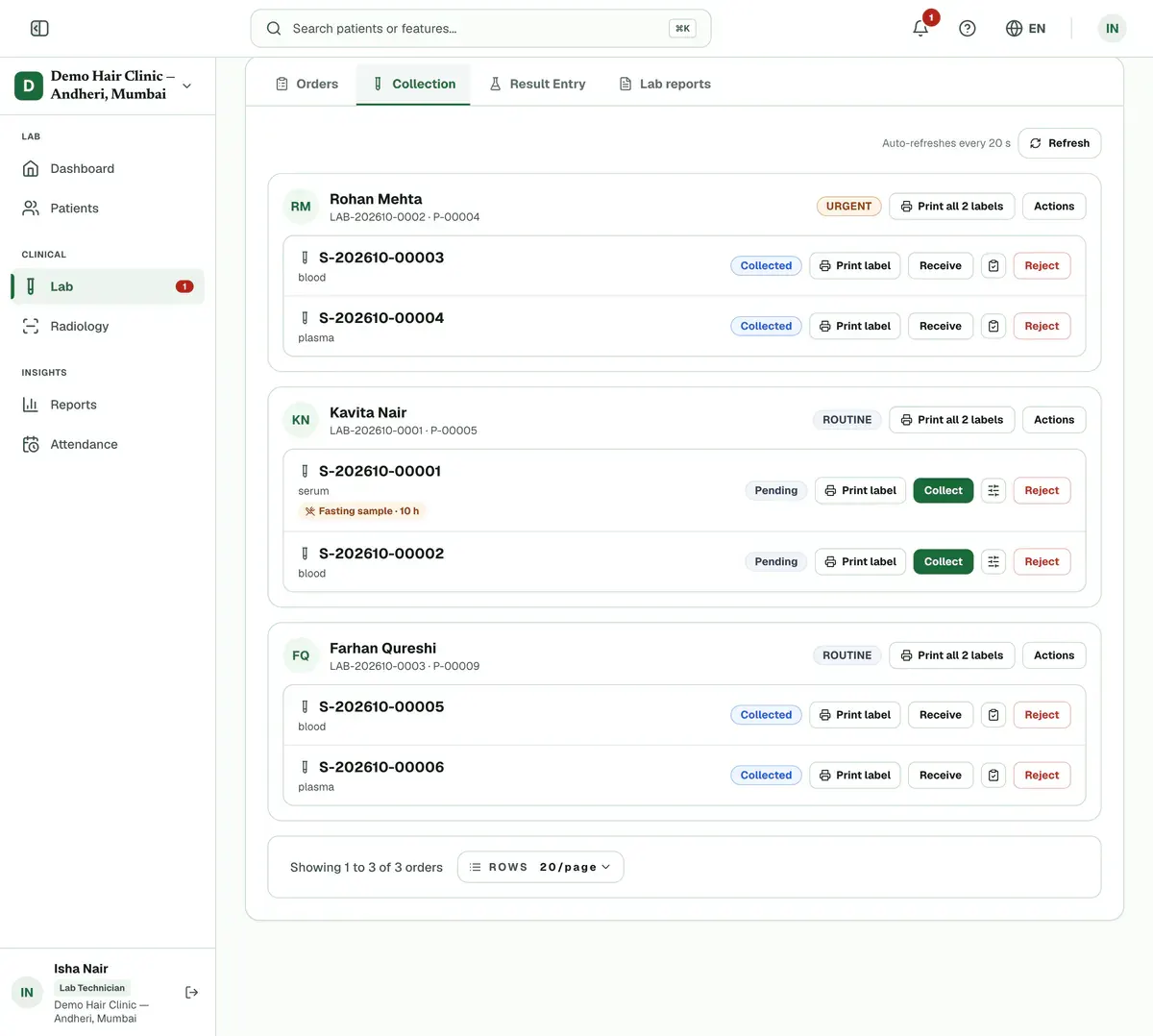Image resolution: width=1153 pixels, height=1036 pixels.
Task: Focus the search patients or features field
Action: coord(480,29)
